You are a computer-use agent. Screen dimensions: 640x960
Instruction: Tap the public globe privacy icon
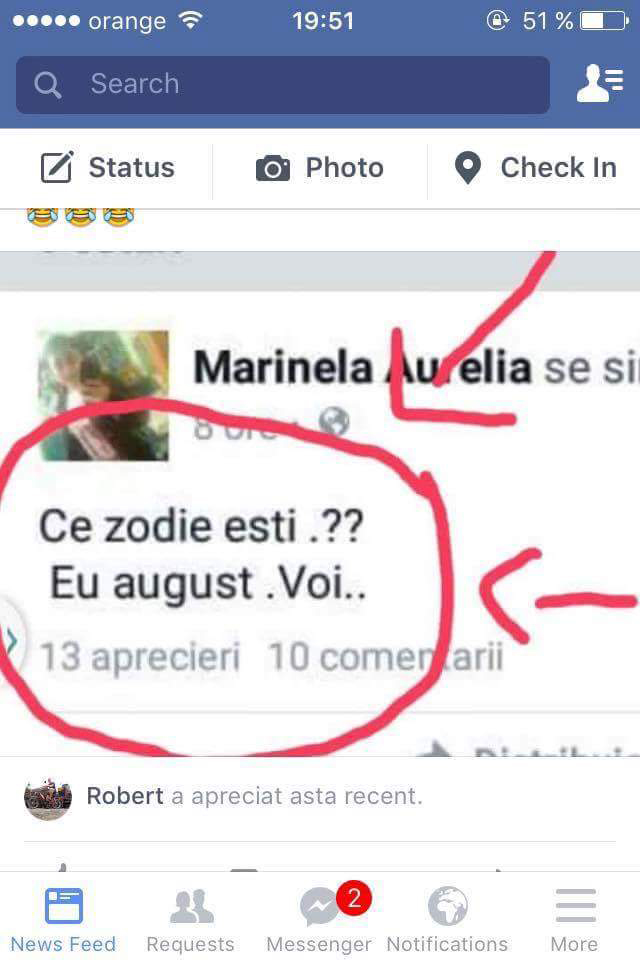(334, 421)
